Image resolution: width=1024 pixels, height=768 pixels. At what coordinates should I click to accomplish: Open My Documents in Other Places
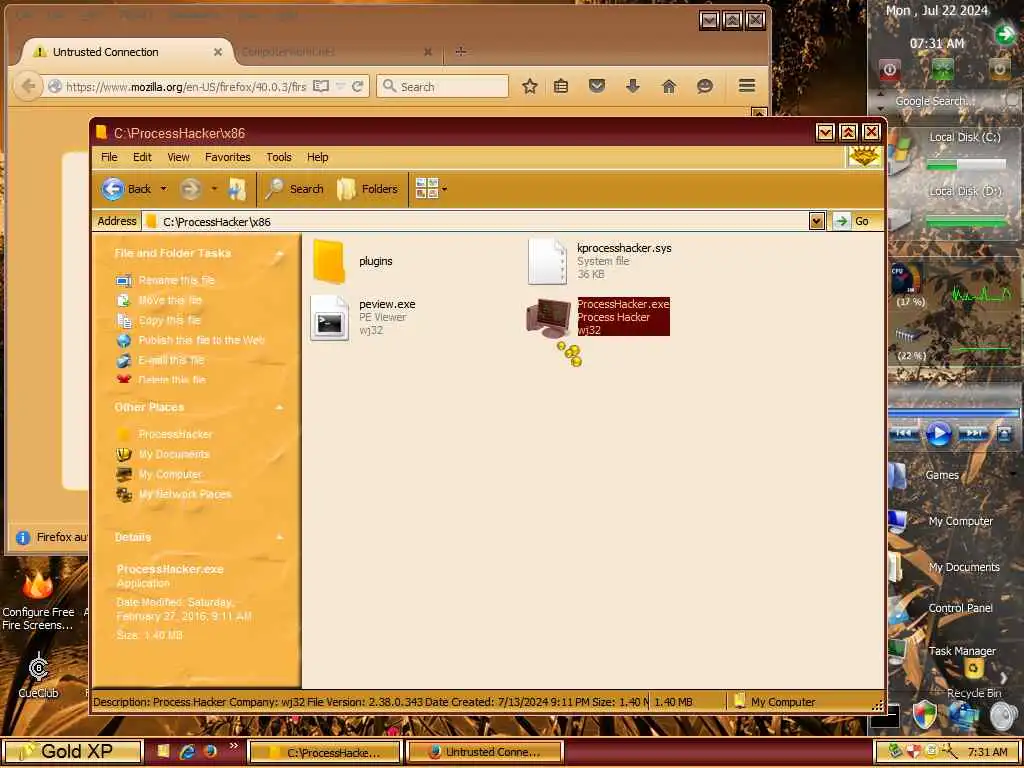pos(174,455)
